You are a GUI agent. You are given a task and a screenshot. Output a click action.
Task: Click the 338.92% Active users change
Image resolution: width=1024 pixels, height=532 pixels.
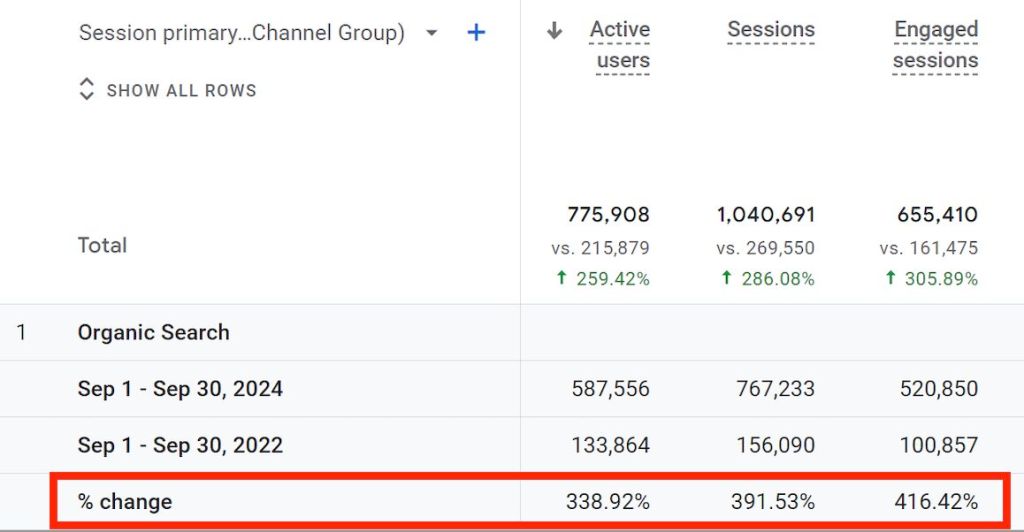click(608, 501)
